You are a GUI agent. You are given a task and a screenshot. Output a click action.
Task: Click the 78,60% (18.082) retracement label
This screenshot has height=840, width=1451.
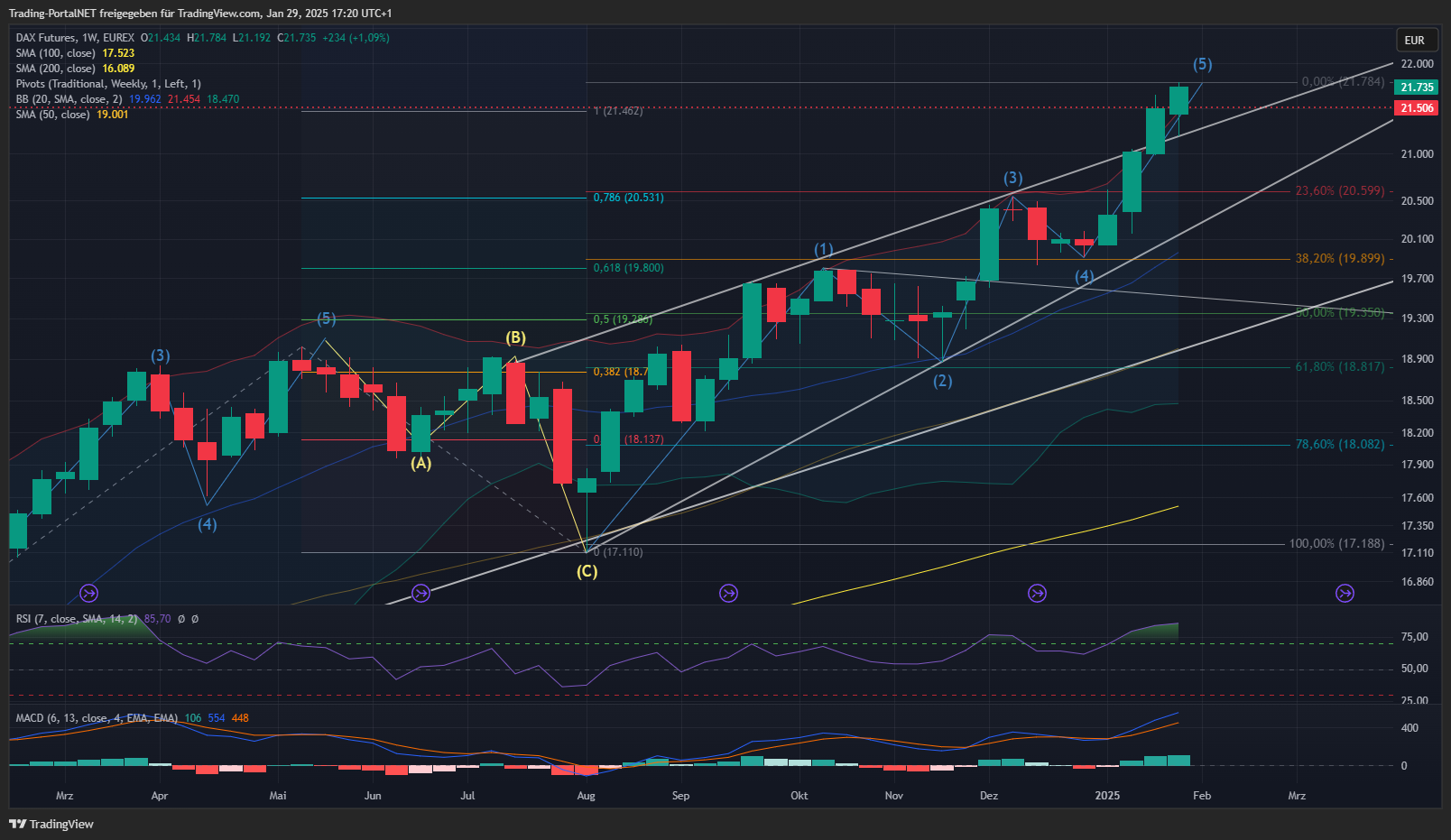tap(1339, 445)
